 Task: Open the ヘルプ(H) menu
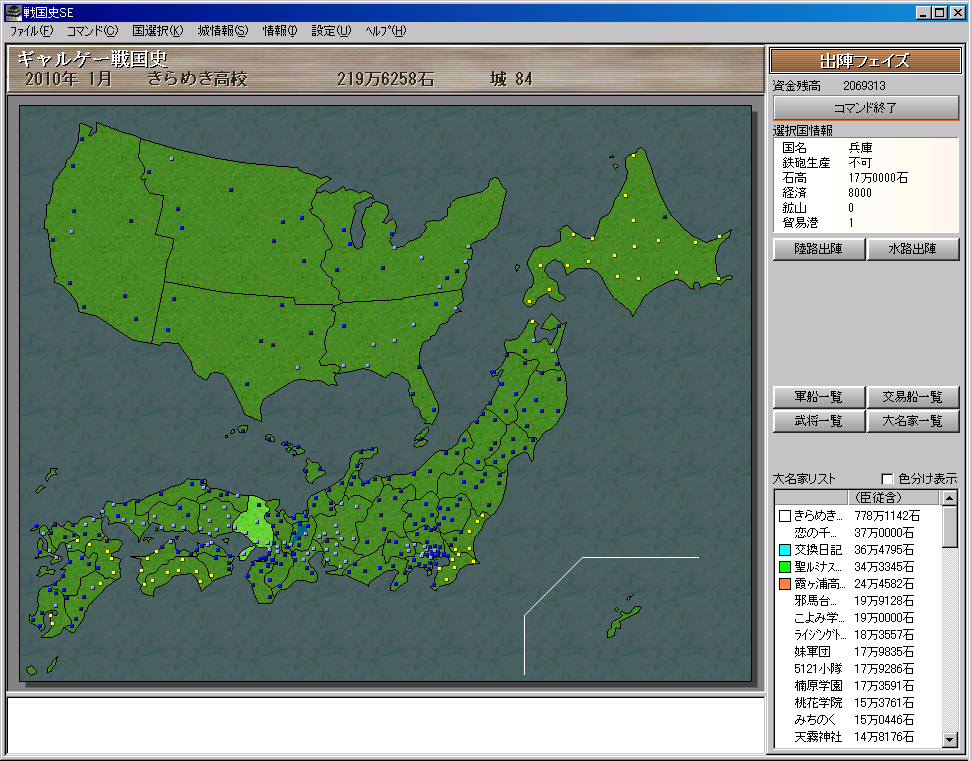tap(386, 30)
